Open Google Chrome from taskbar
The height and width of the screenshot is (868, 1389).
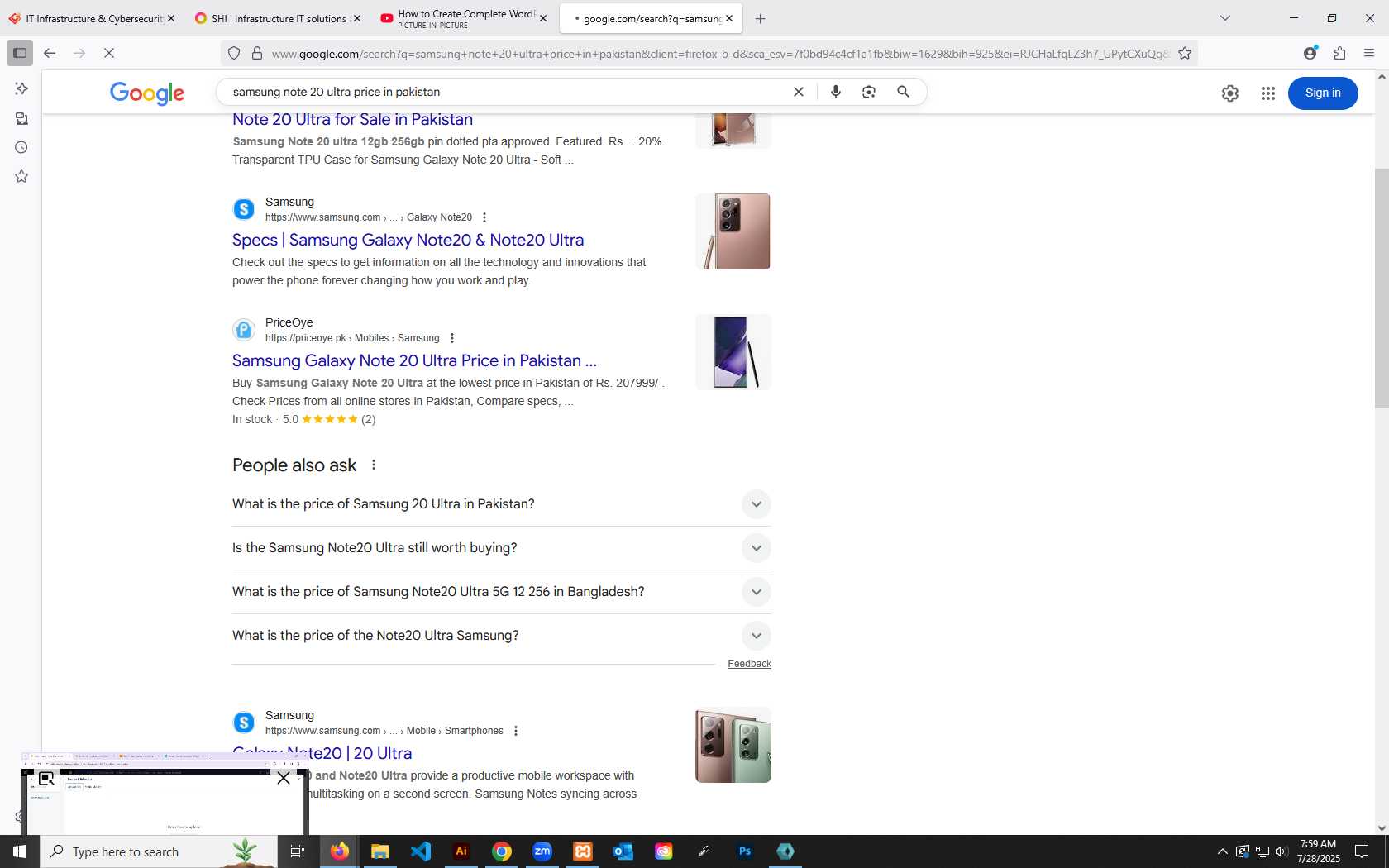(502, 851)
